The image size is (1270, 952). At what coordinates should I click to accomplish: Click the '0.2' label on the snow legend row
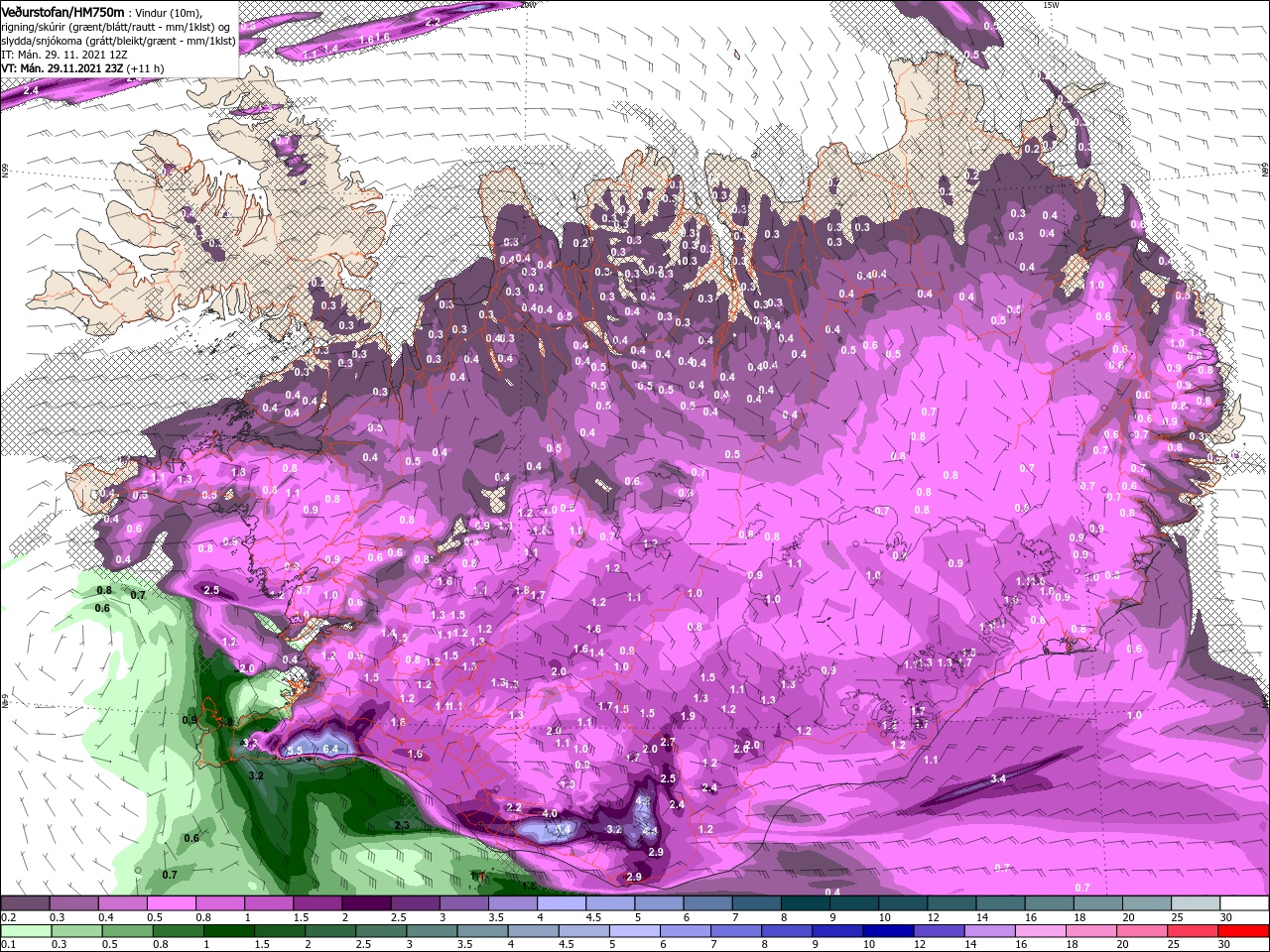pos(9,917)
